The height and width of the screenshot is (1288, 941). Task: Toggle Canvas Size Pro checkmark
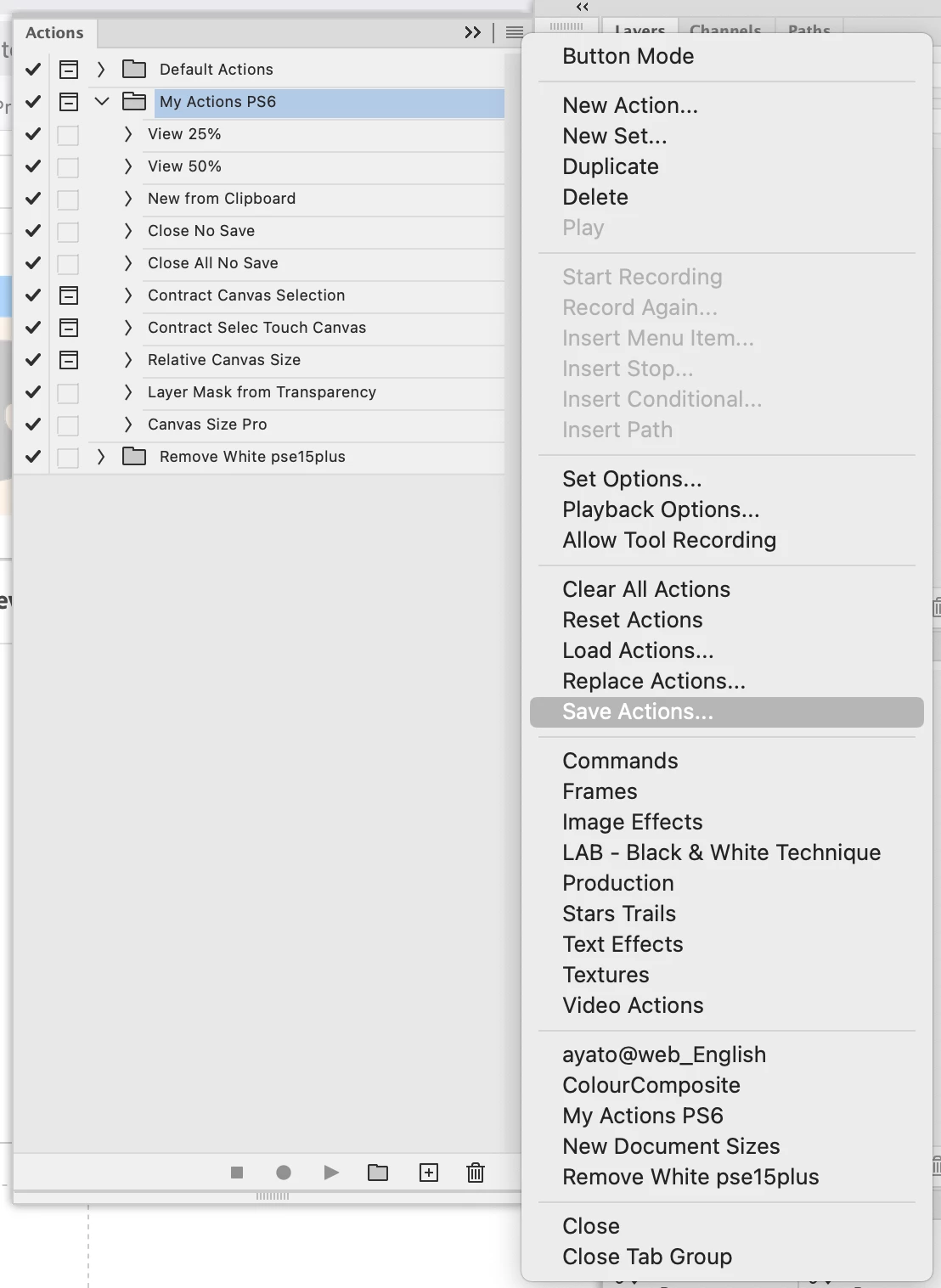pyautogui.click(x=33, y=424)
